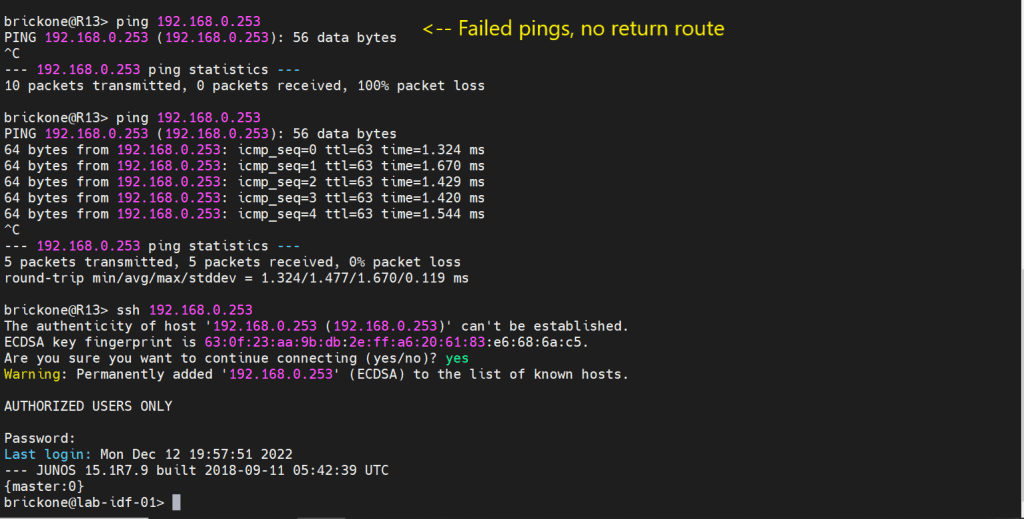
Task: Click the icmp_seq=4 ping reply line
Action: pyautogui.click(x=244, y=214)
